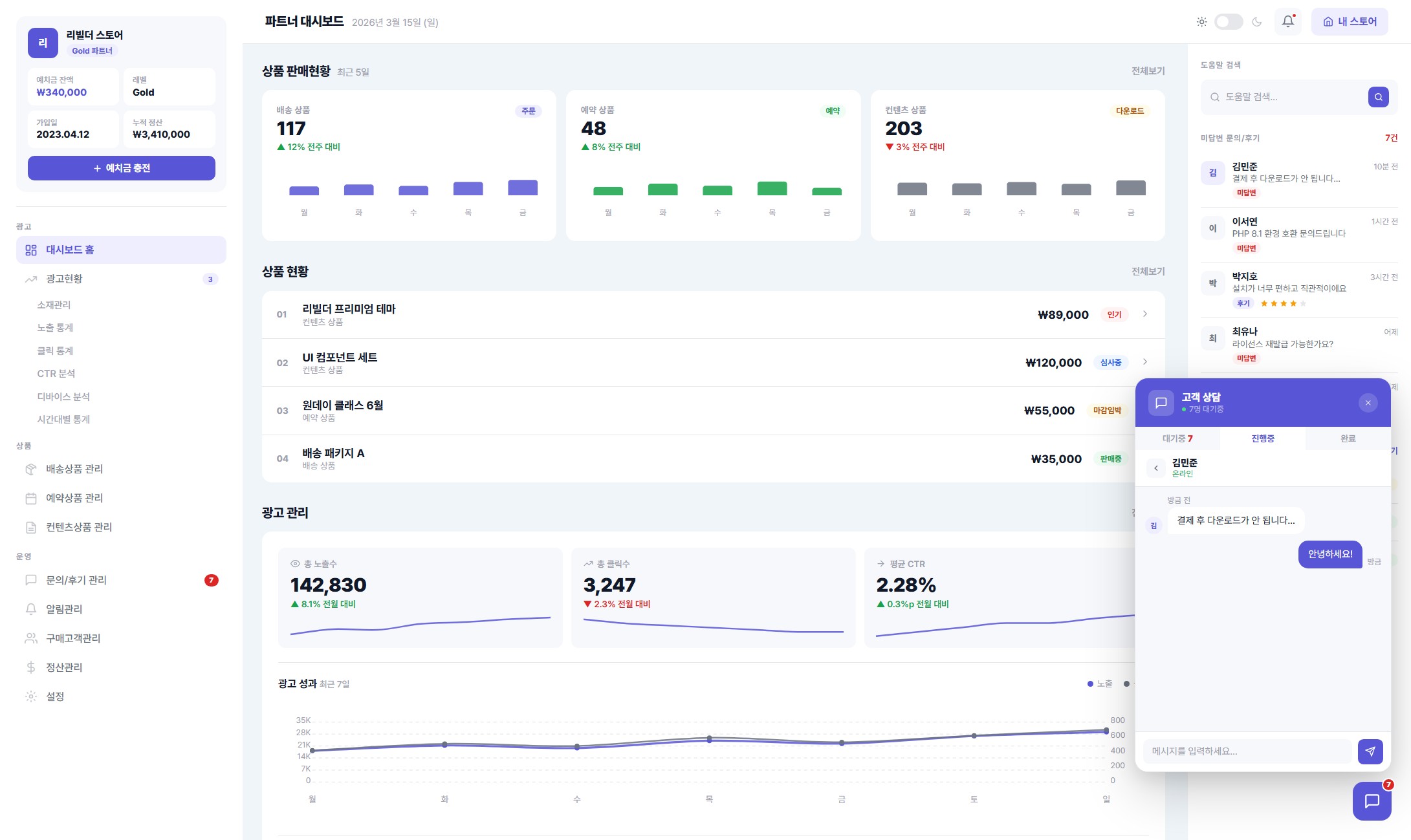The width and height of the screenshot is (1411, 840).
Task: Toggle the light/dark mode switch
Action: (x=1228, y=21)
